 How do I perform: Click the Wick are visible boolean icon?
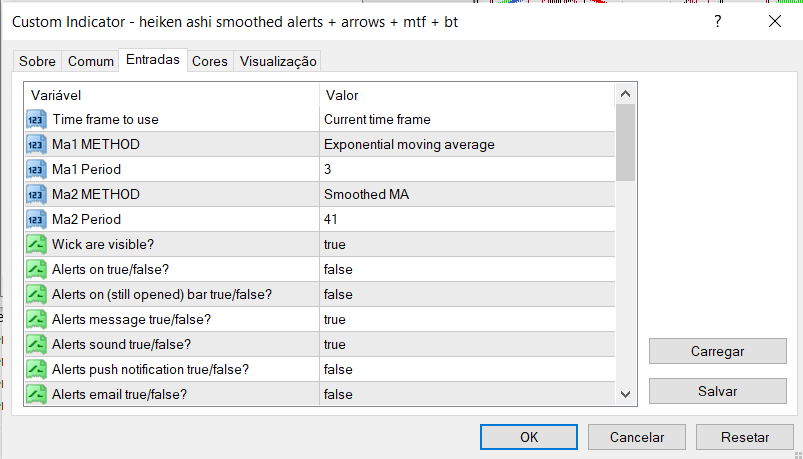tap(36, 244)
